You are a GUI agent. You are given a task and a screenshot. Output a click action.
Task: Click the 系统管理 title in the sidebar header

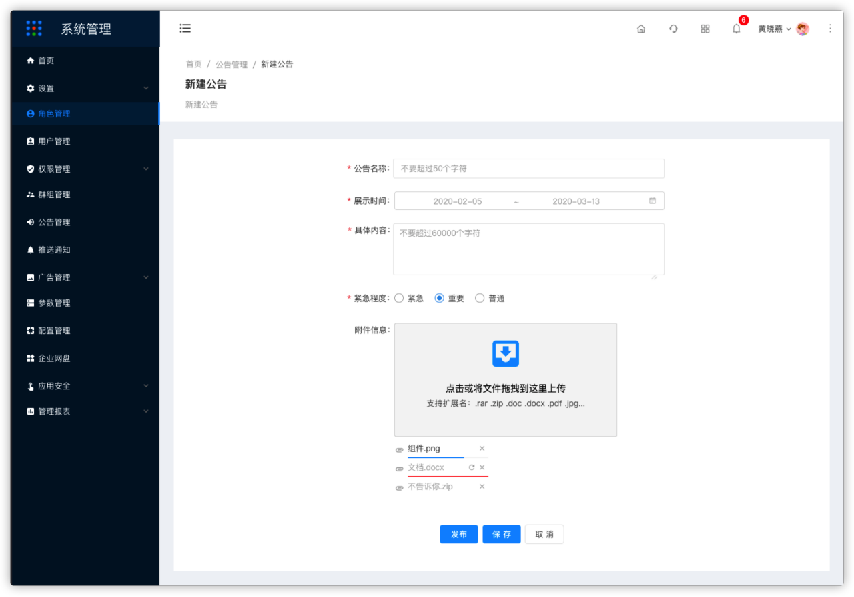86,29
